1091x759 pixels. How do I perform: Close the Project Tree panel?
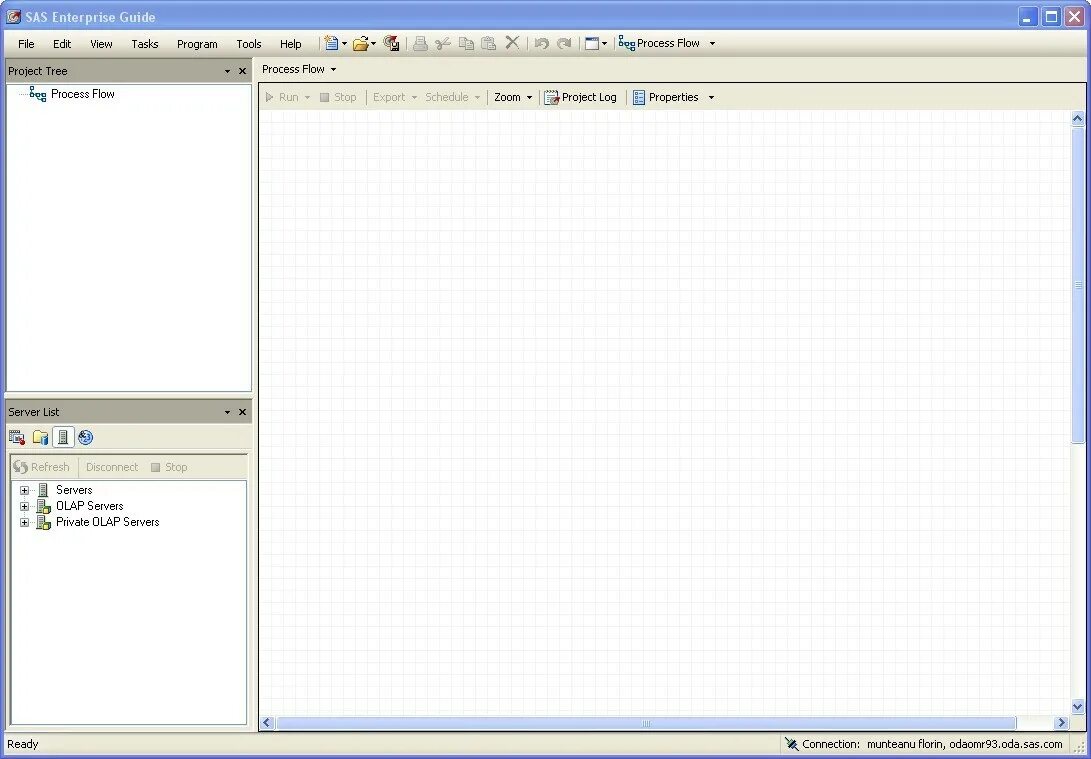pos(242,71)
